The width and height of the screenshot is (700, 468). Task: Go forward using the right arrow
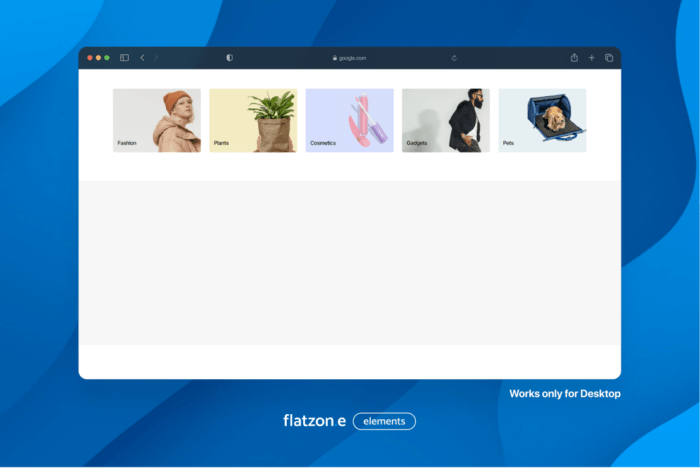pos(155,58)
